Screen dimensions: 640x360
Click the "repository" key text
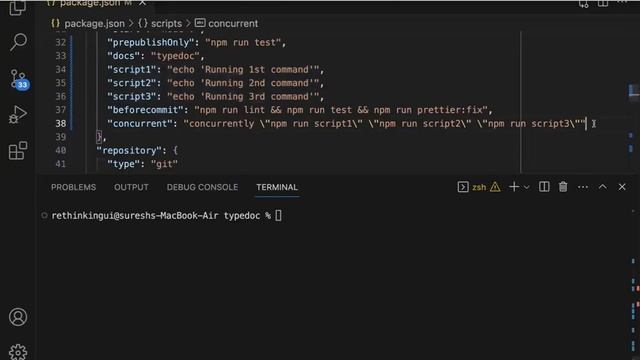129,150
